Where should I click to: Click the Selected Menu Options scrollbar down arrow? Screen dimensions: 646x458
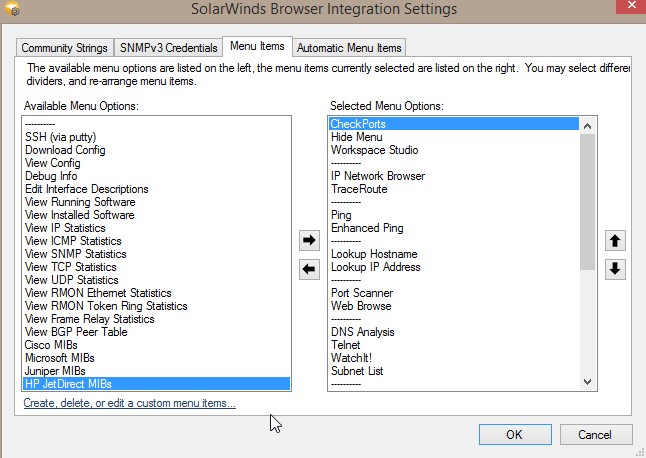pyautogui.click(x=587, y=382)
